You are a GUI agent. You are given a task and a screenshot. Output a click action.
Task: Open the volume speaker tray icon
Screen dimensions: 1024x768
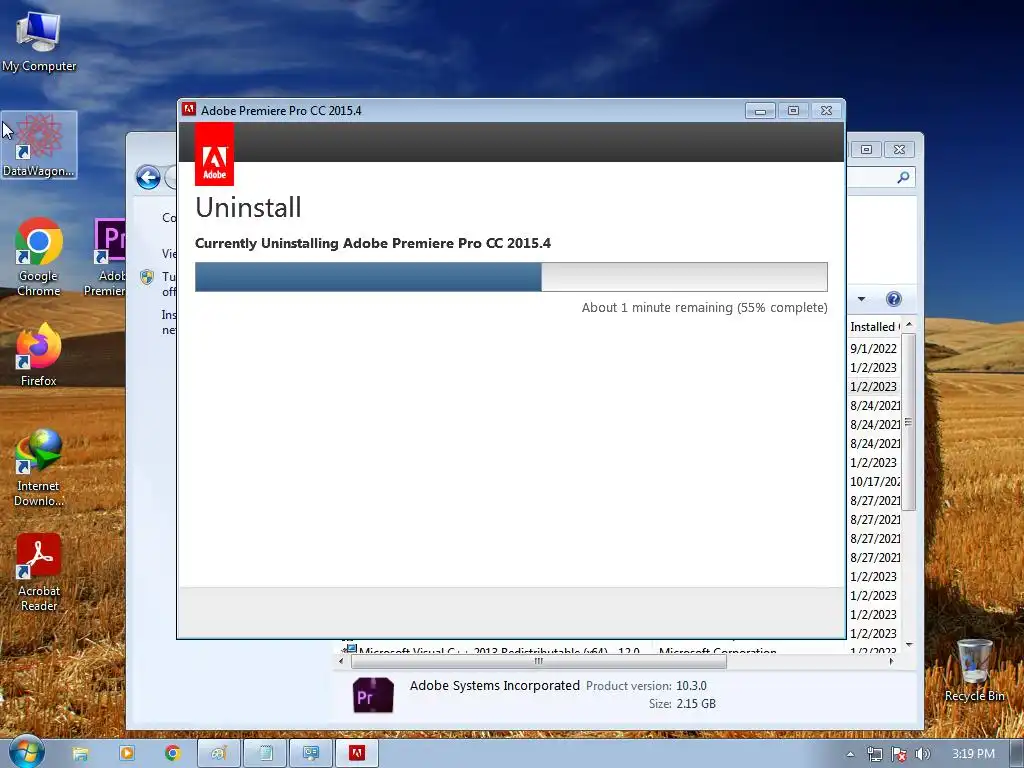click(x=922, y=754)
